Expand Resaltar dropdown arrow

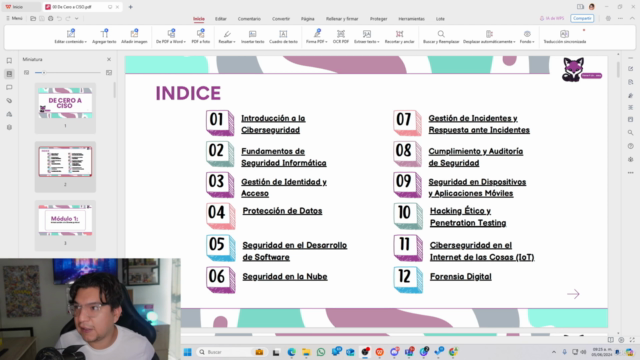point(234,42)
